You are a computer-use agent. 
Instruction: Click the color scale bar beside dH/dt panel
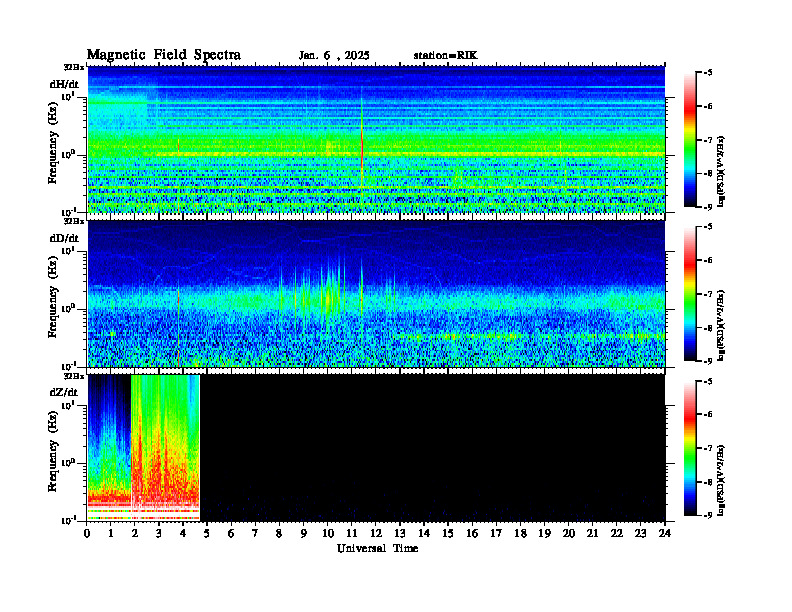point(690,140)
